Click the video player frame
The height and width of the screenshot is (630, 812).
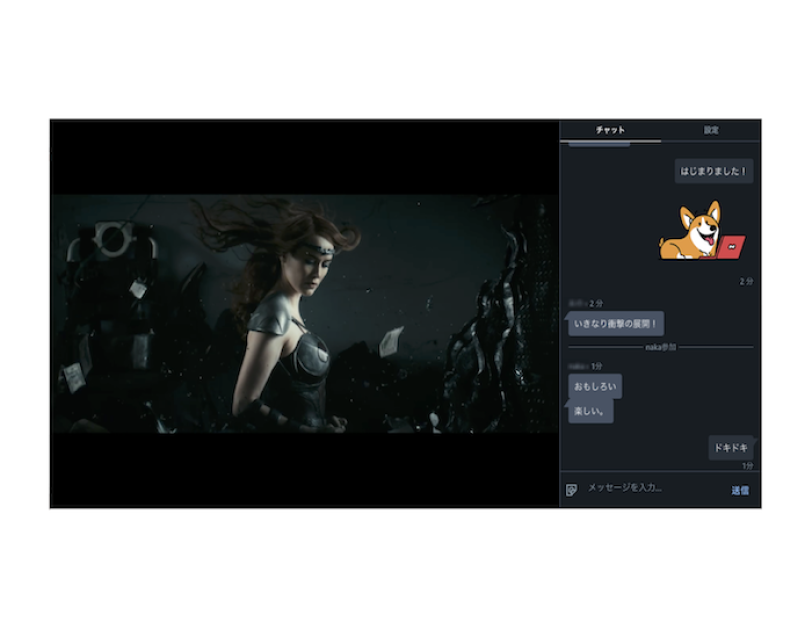[x=305, y=314]
